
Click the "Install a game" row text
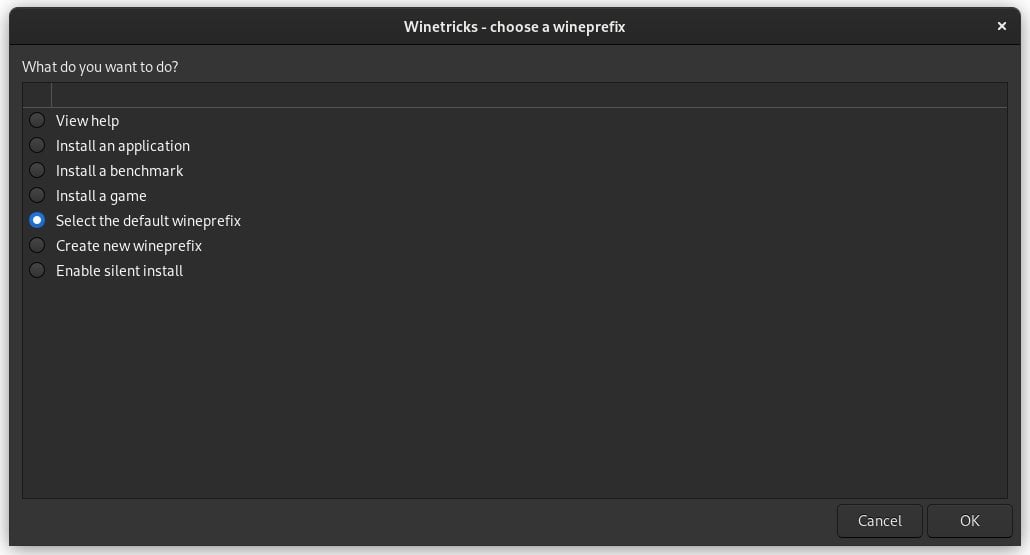click(101, 196)
